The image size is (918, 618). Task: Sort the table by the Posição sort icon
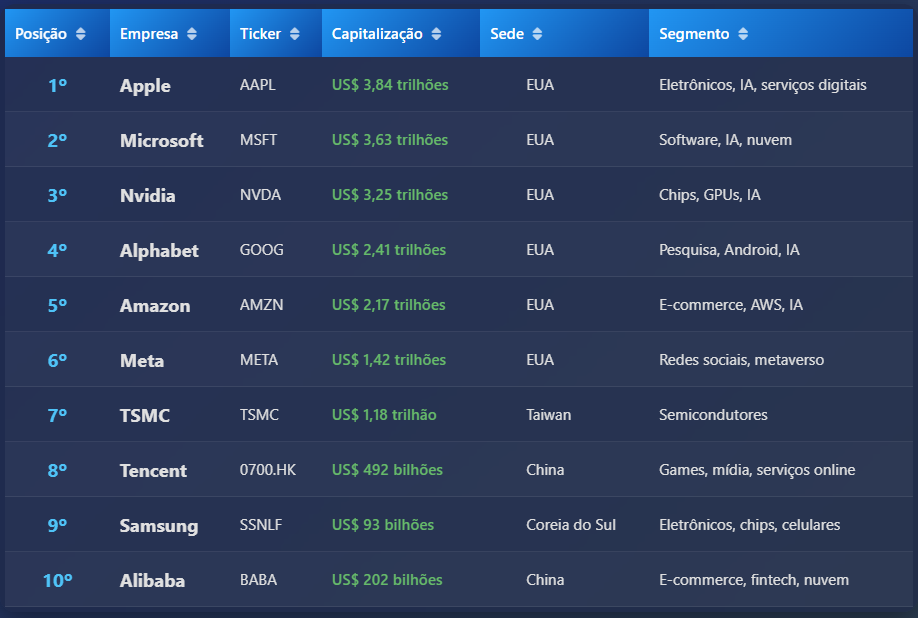[81, 34]
